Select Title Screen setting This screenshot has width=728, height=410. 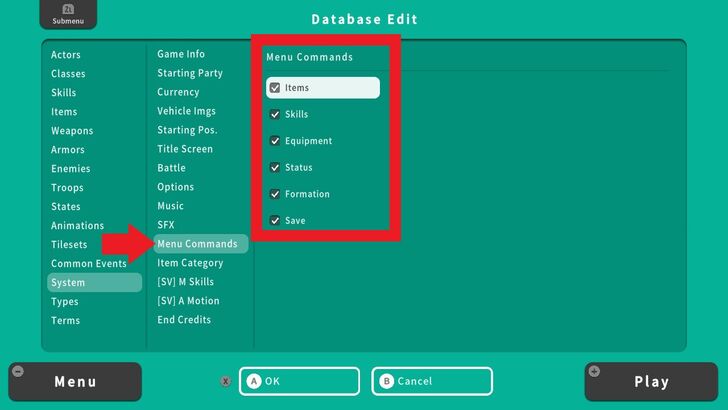pos(185,150)
